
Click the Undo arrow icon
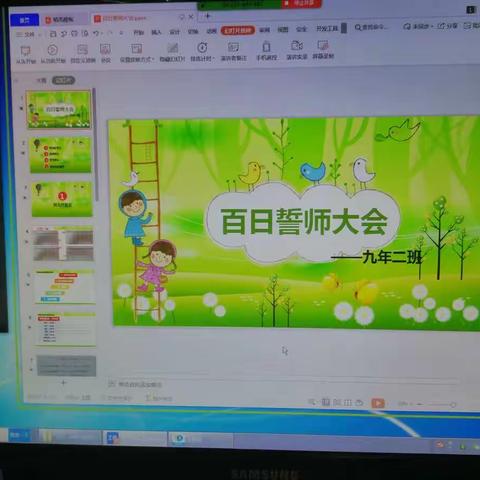[x=96, y=33]
